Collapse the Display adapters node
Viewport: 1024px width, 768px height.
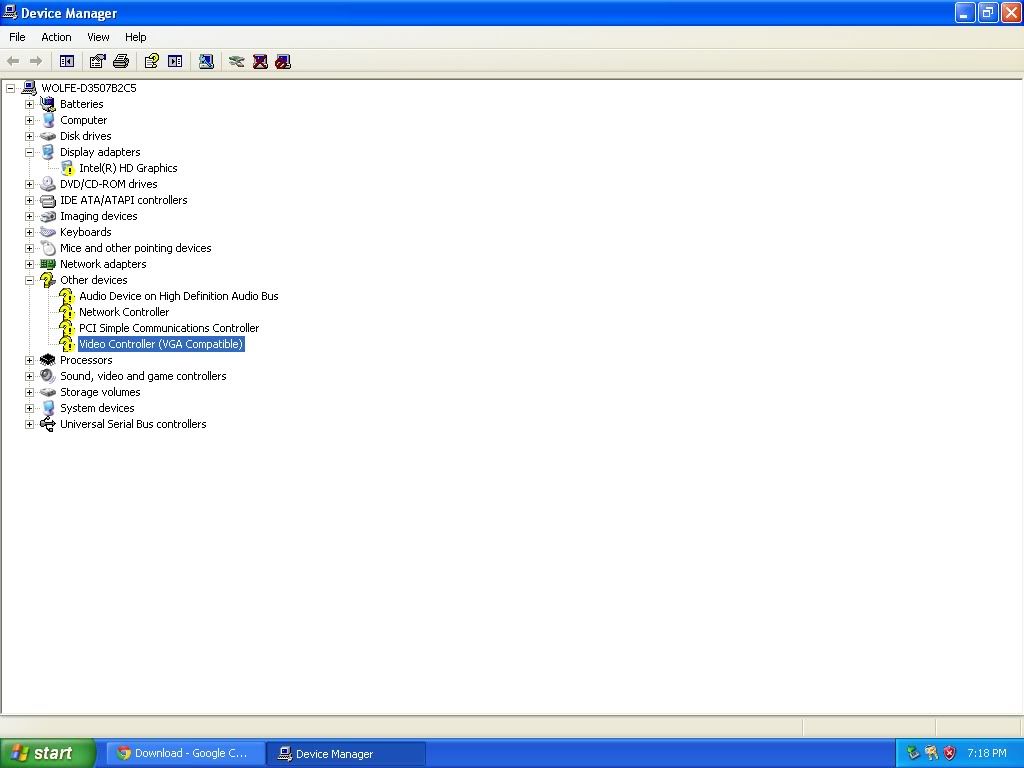(30, 152)
